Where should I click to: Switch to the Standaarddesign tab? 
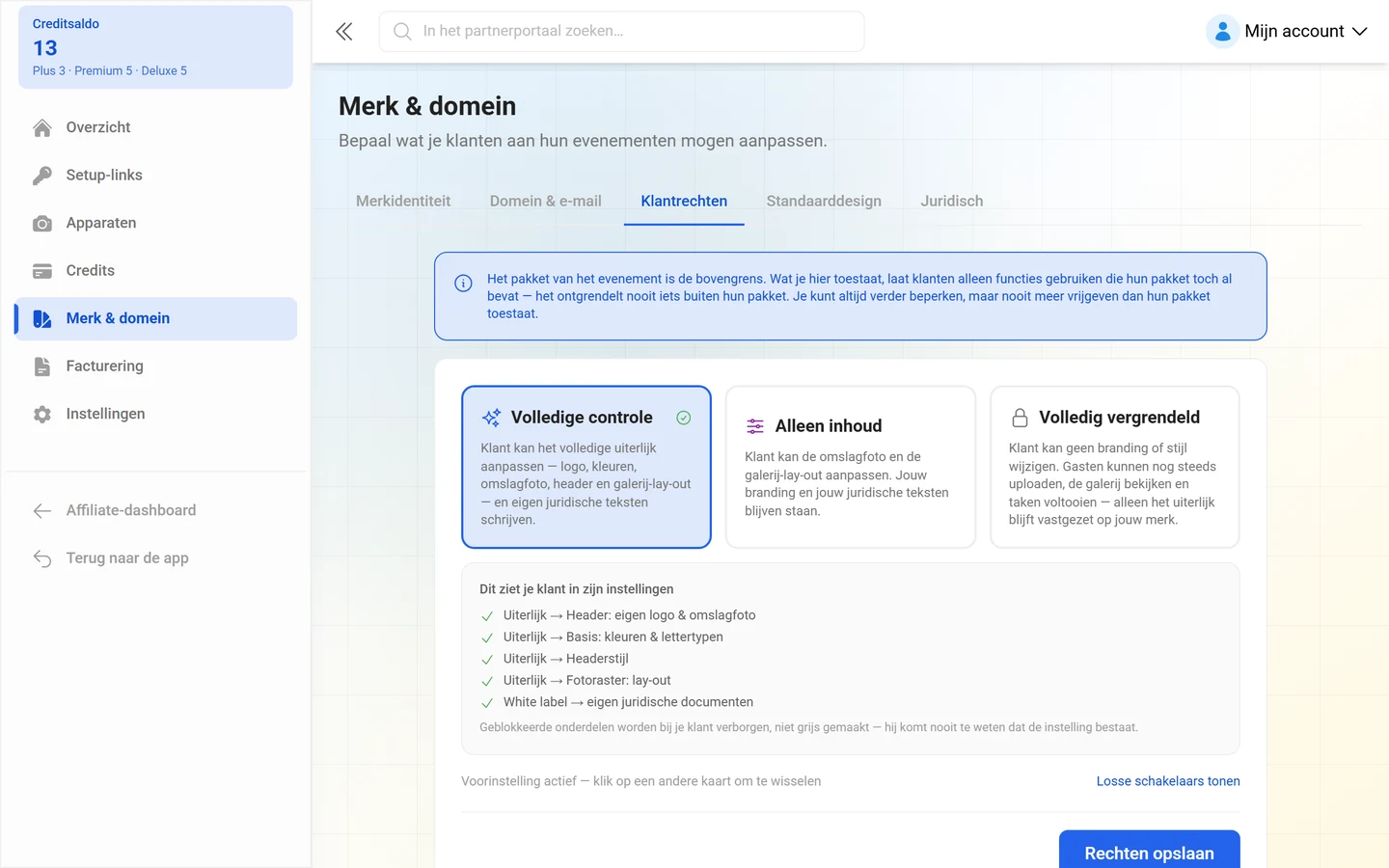point(824,201)
